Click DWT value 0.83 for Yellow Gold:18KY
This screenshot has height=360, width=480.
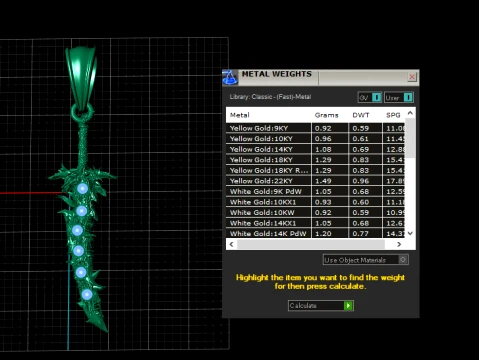click(361, 160)
